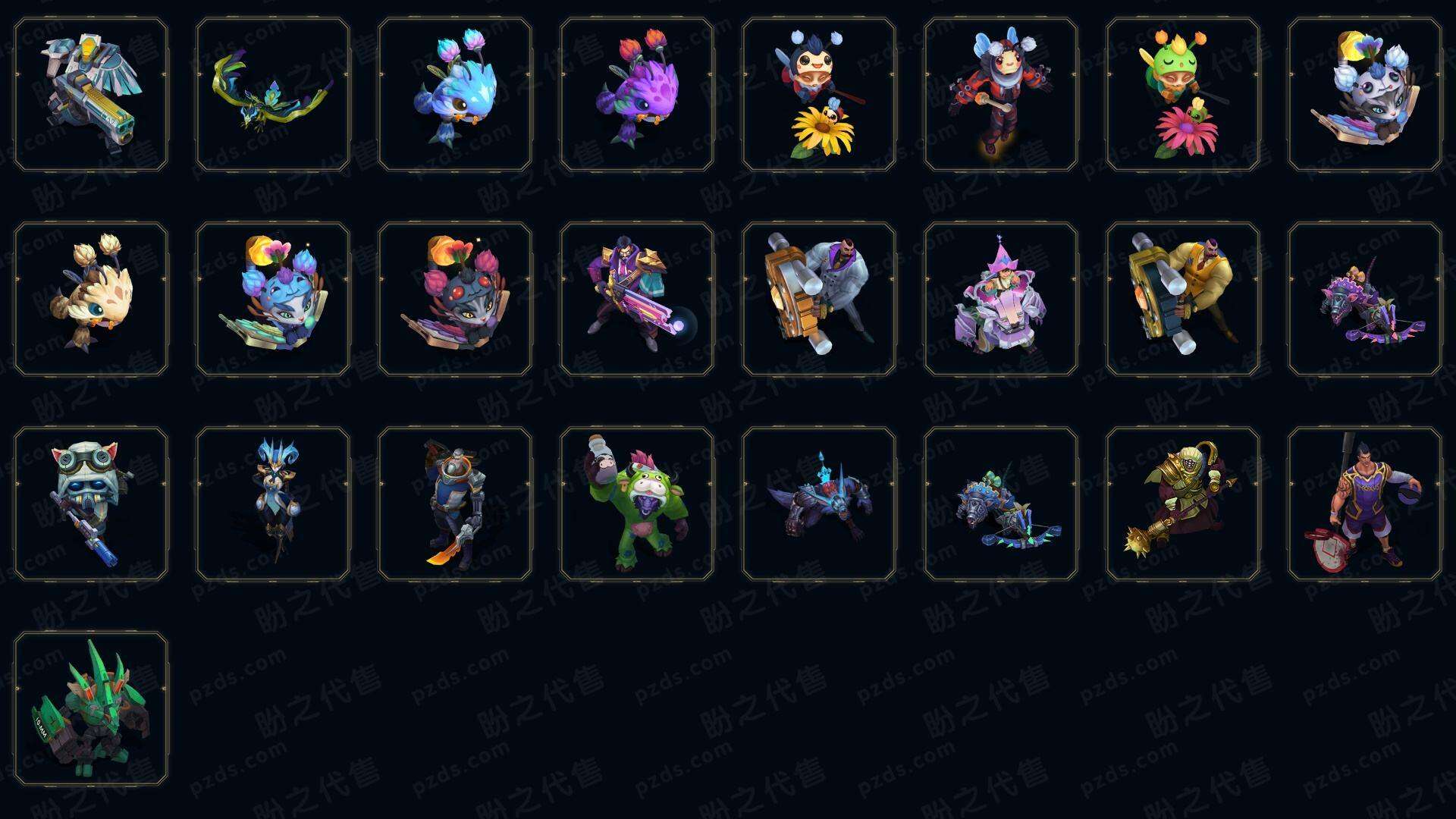
Task: Open the green winged dragon tile
Action: (x=273, y=95)
